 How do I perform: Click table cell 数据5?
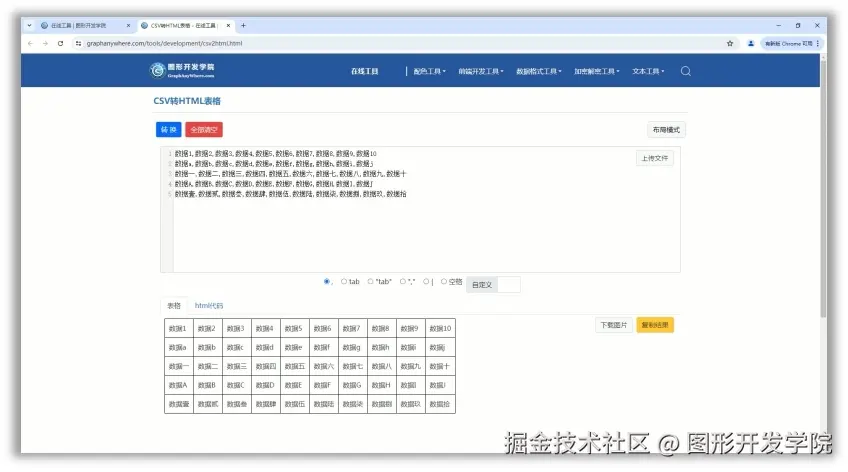(x=294, y=328)
